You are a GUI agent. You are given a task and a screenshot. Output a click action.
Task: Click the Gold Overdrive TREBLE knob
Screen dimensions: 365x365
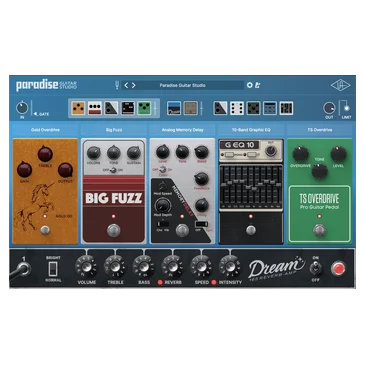45,154
